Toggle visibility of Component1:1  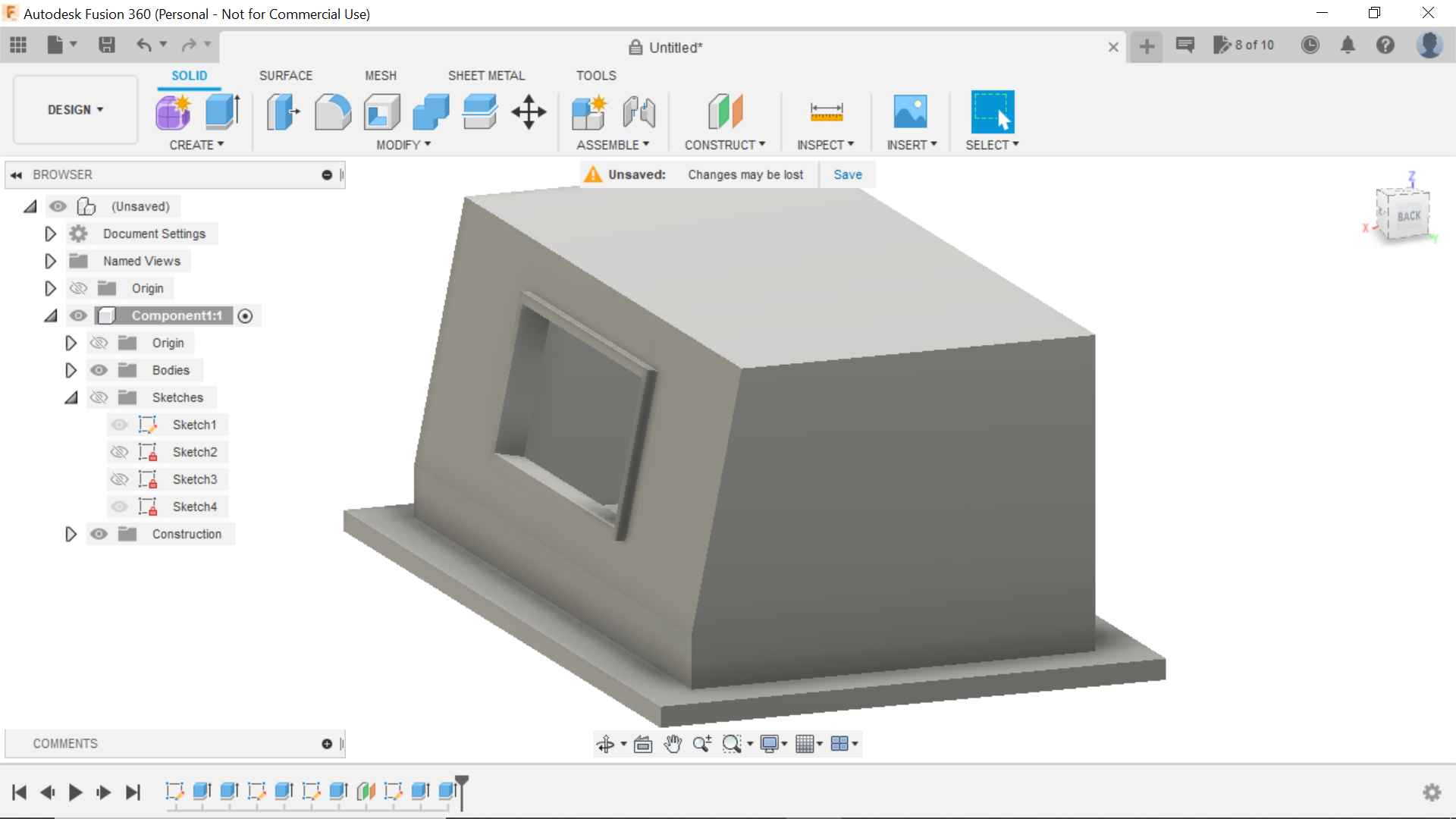click(x=78, y=315)
